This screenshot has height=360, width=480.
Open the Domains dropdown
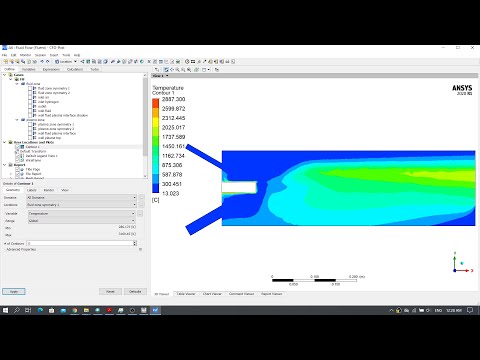pos(81,198)
